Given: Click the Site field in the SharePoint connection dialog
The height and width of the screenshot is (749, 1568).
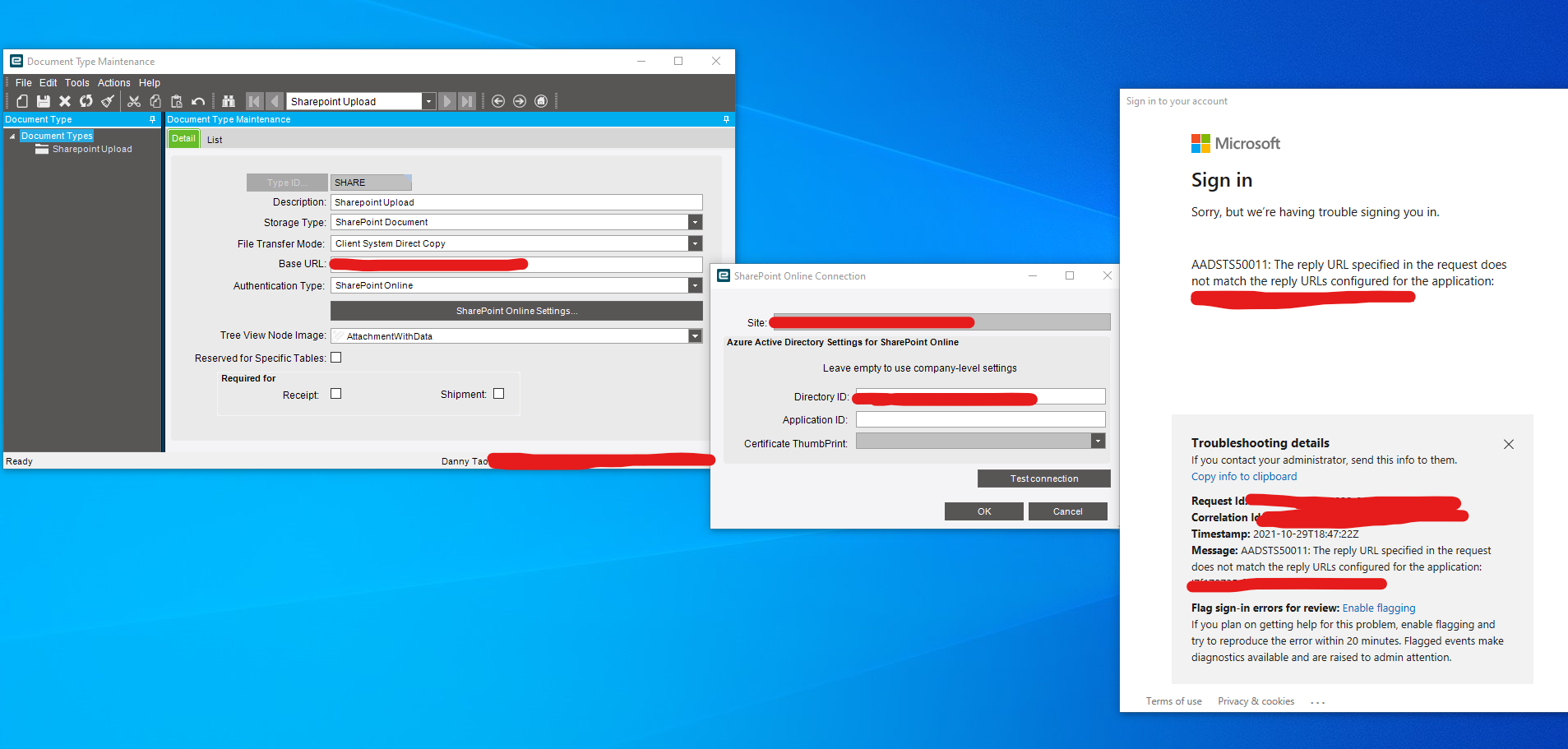Looking at the screenshot, I should (x=941, y=322).
